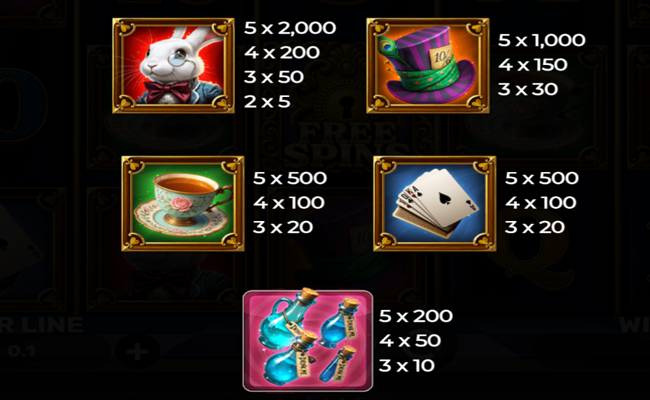Click the potions' 3 x 10 payout
The width and height of the screenshot is (650, 400).
(406, 366)
